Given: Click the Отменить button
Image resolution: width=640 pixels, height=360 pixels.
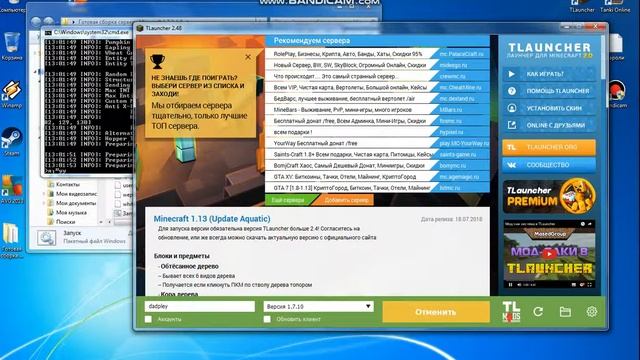Looking at the screenshot, I should pyautogui.click(x=436, y=312).
